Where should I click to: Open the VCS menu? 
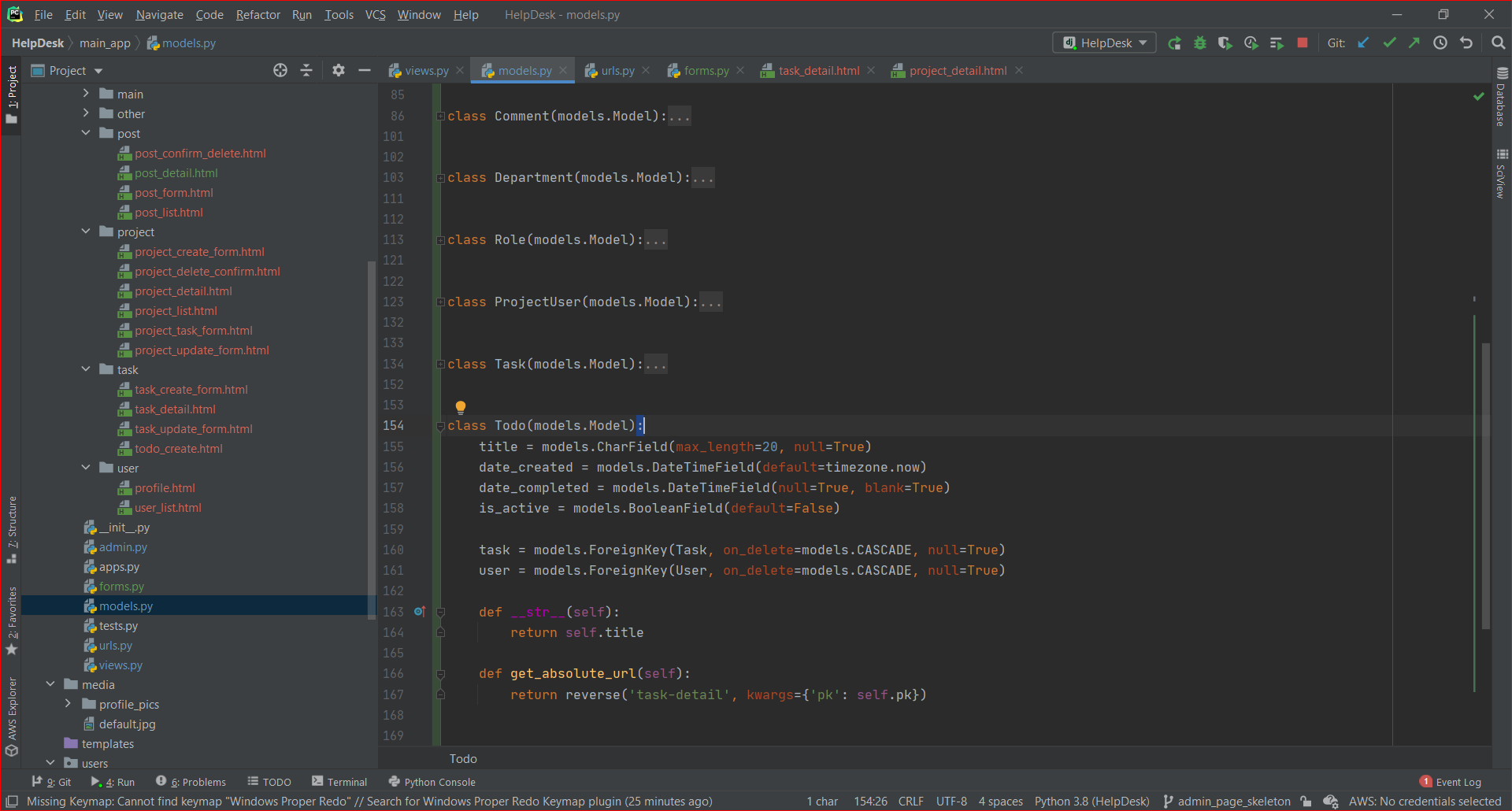[376, 15]
